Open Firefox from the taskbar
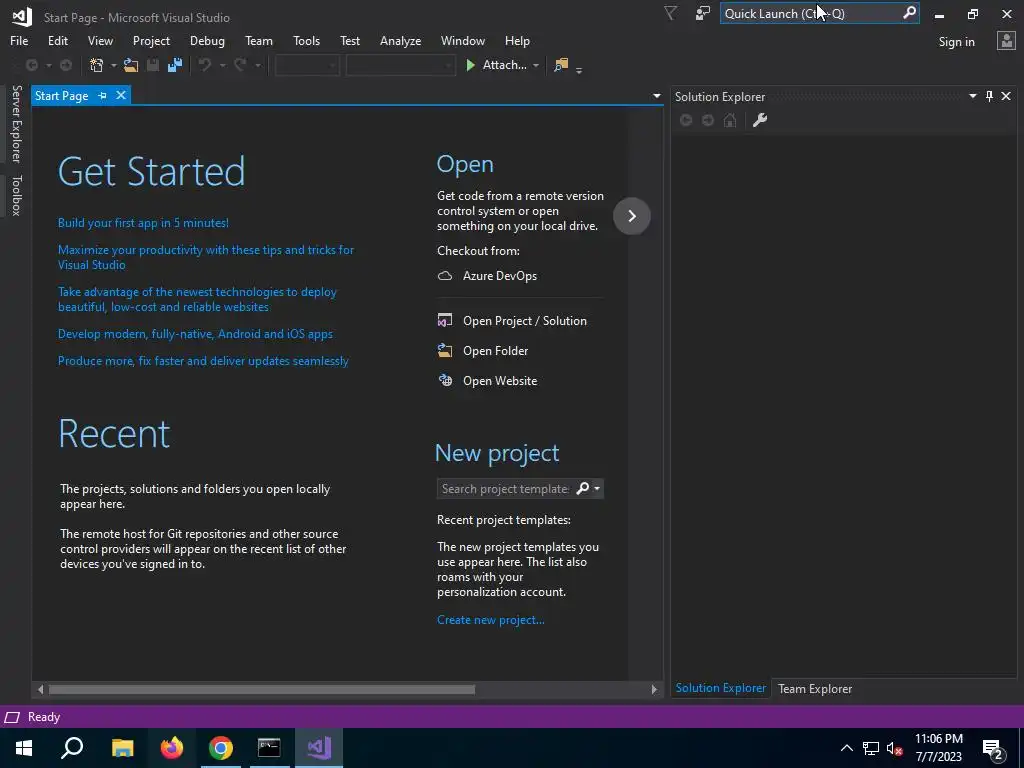The image size is (1024, 768). [x=172, y=748]
